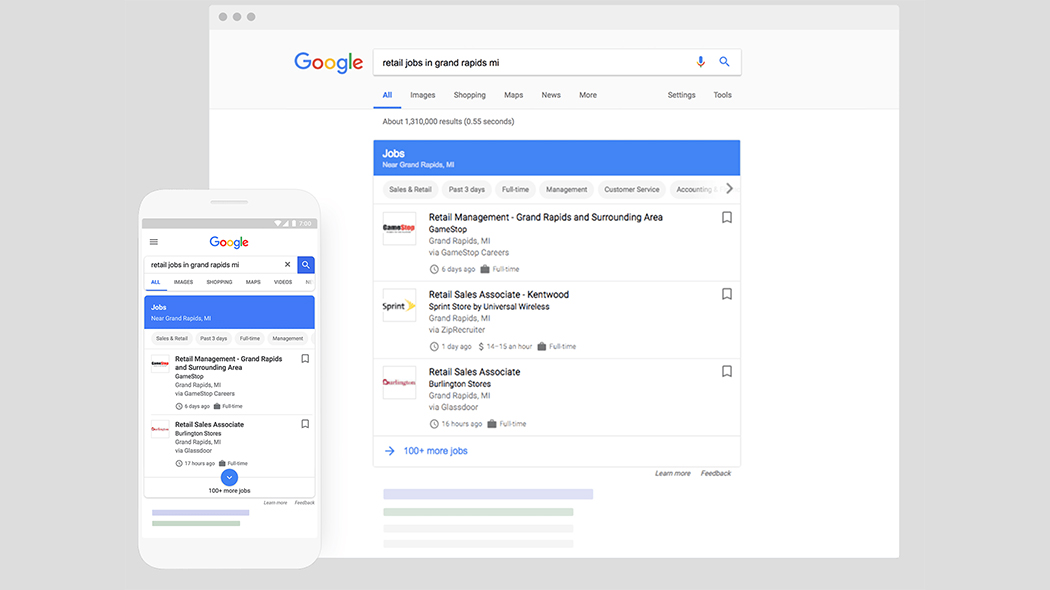Filter by Full-time chip on desktop
This screenshot has height=590, width=1050.
(515, 190)
